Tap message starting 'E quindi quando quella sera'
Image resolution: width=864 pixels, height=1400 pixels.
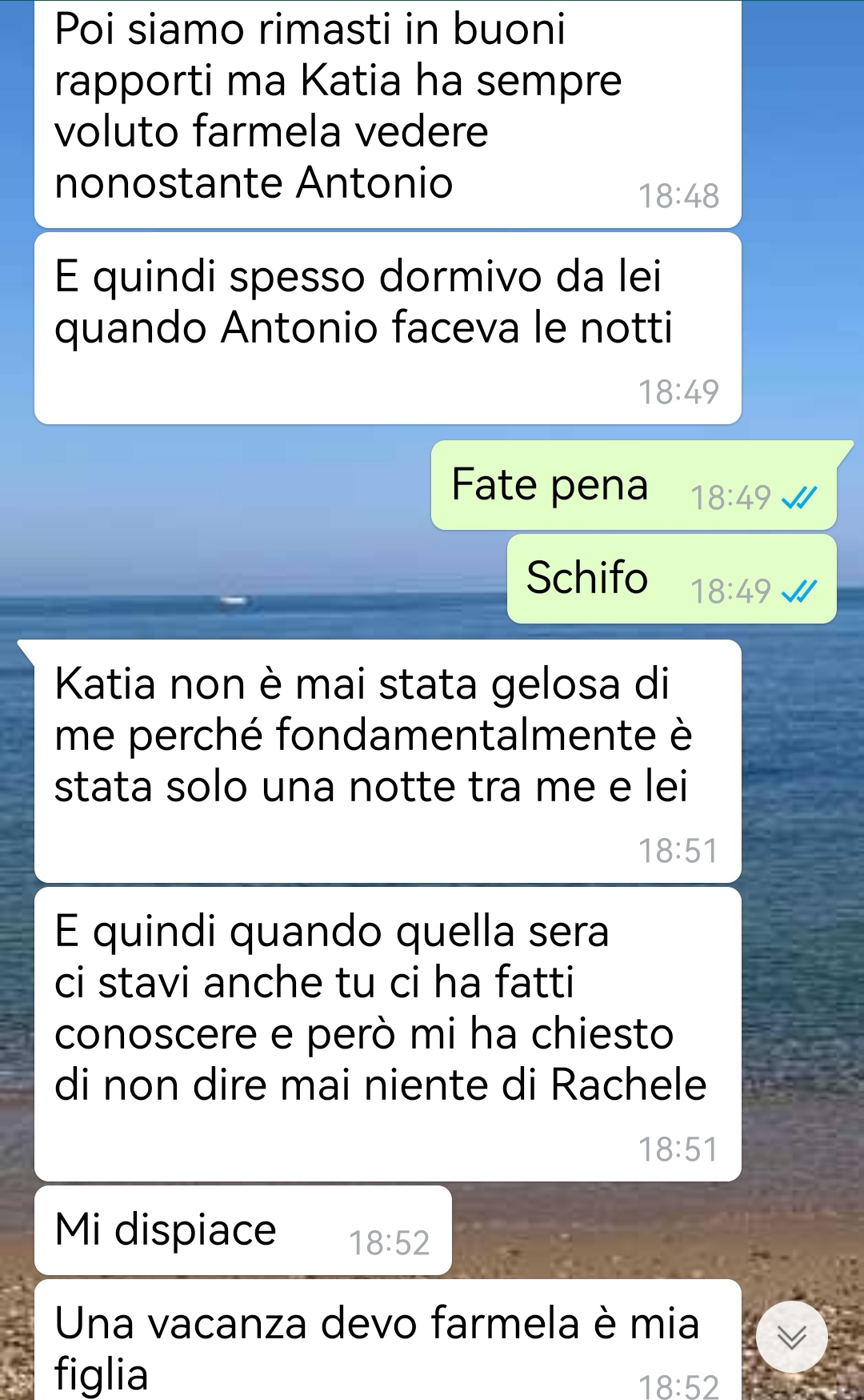pyautogui.click(x=388, y=1034)
